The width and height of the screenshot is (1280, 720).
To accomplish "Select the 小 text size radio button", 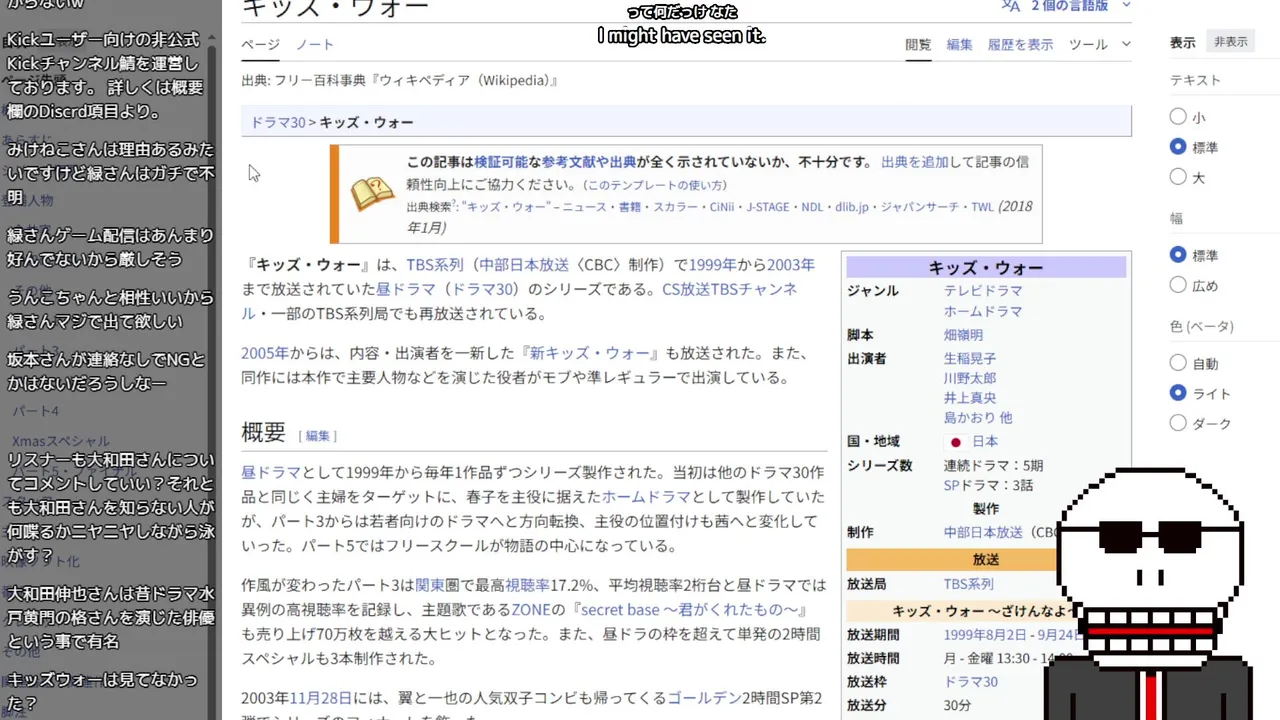I will tap(1178, 117).
